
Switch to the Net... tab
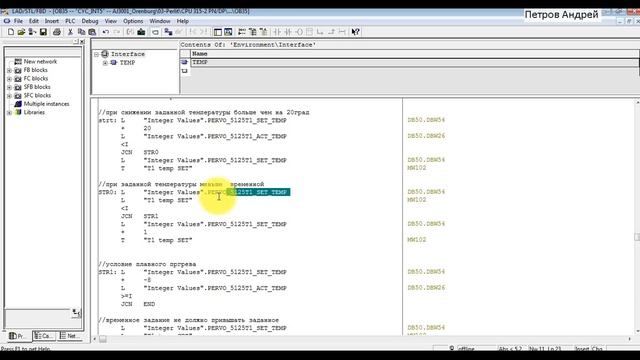point(69,336)
